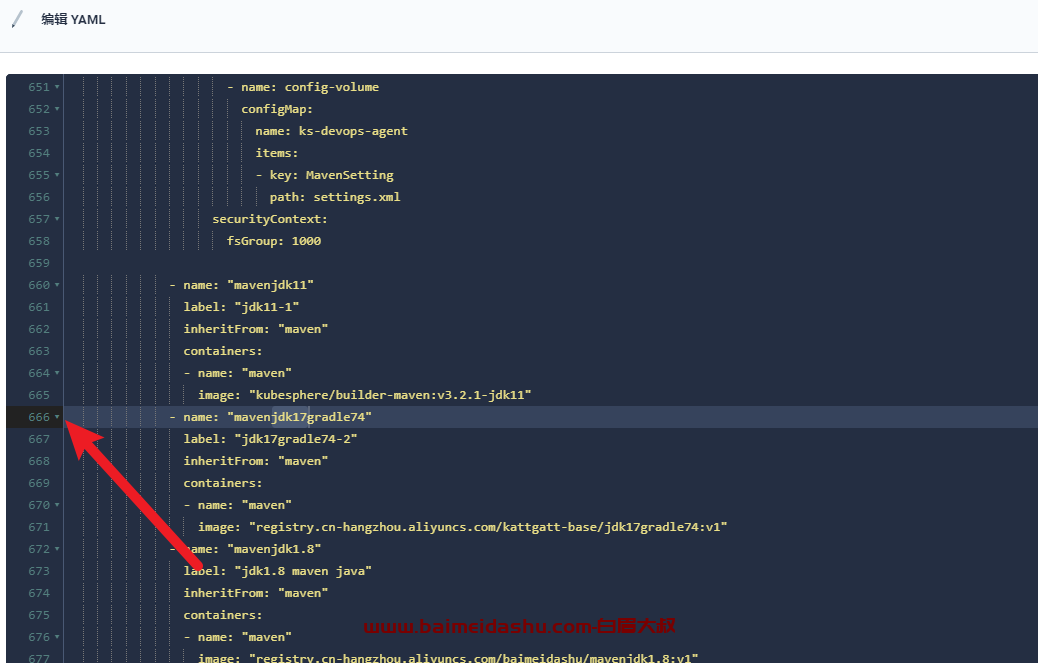
Task: Collapse securityContext block at line 657
Action: point(57,219)
